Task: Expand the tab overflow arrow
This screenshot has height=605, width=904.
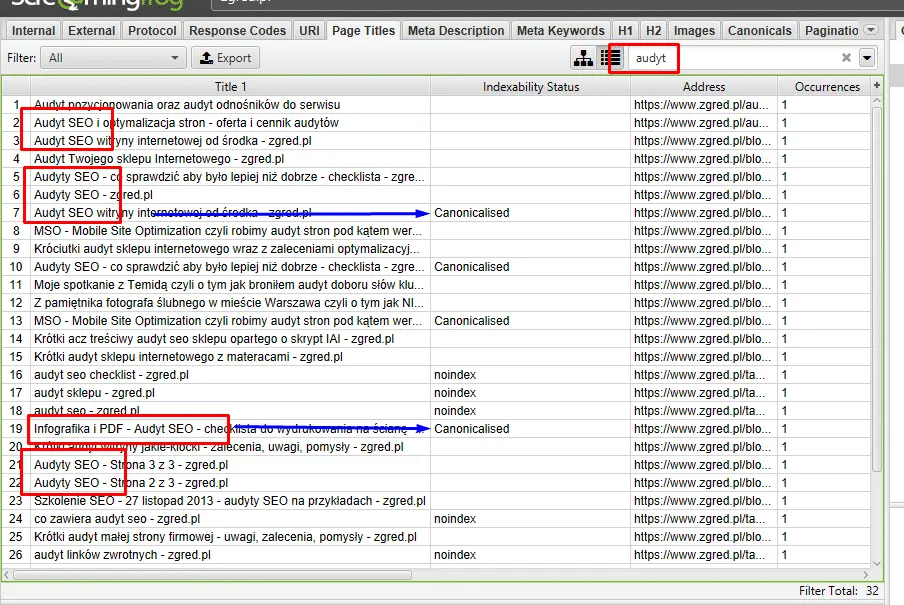Action: pos(871,29)
